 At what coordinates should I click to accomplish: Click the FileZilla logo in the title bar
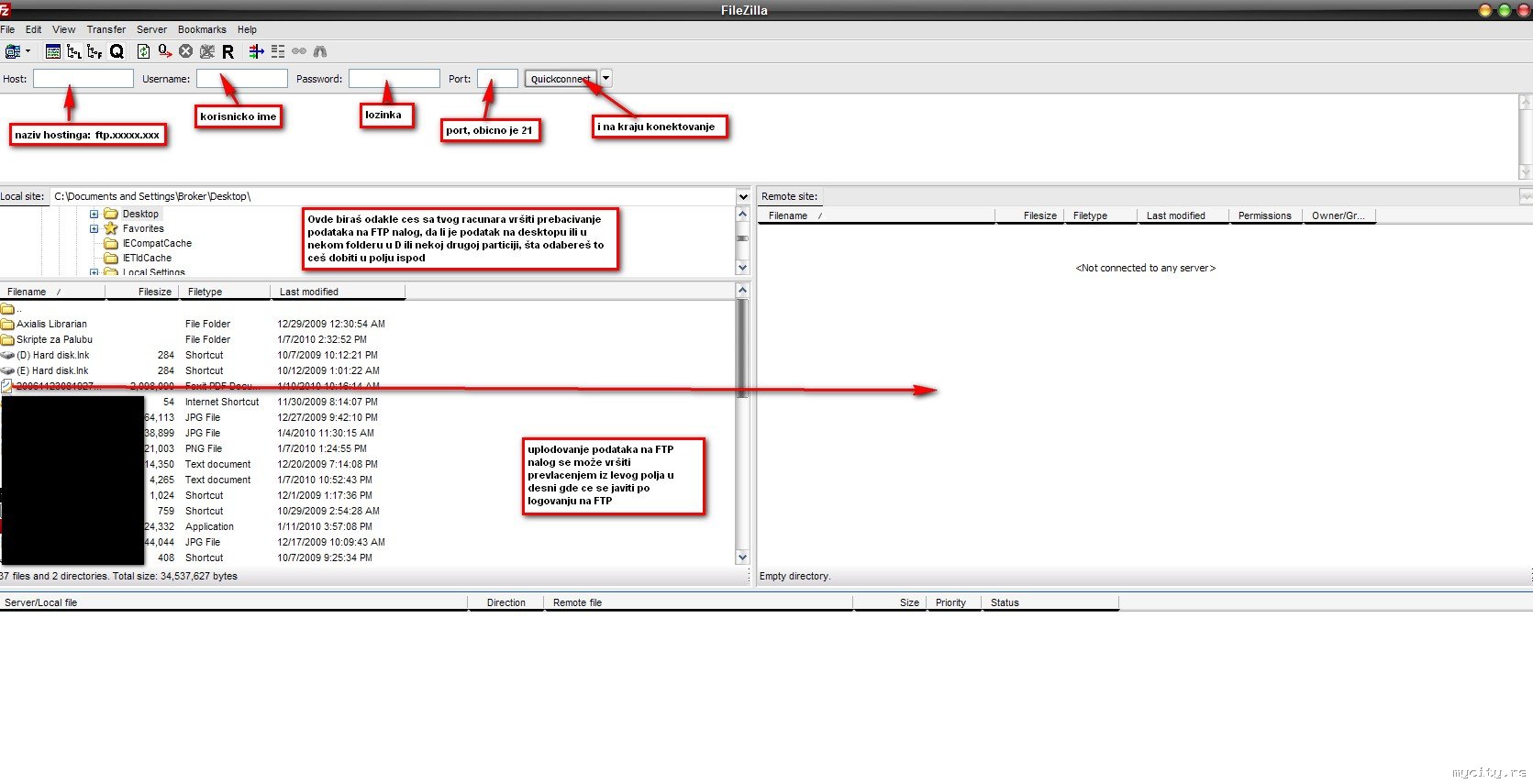coord(5,9)
